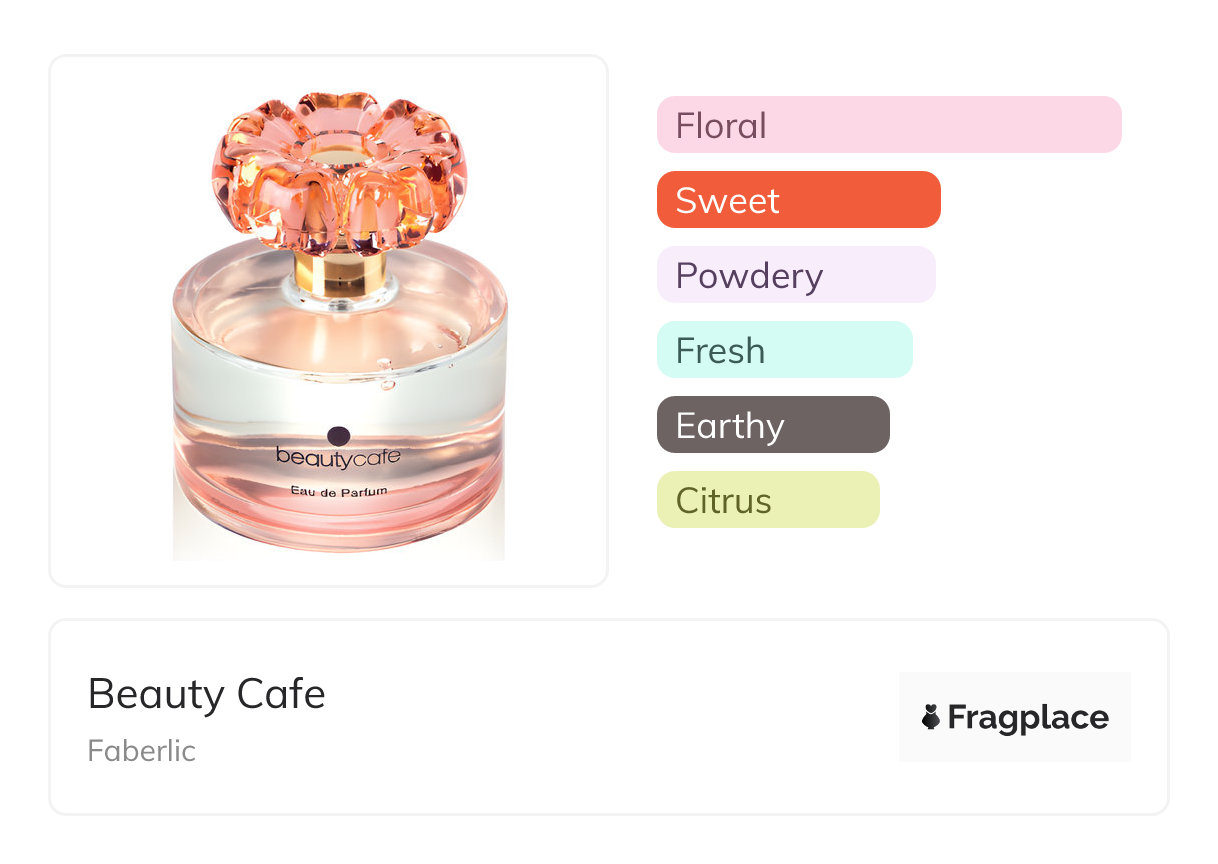Click the Fragplace bottle logo icon
1218x864 pixels.
931,717
